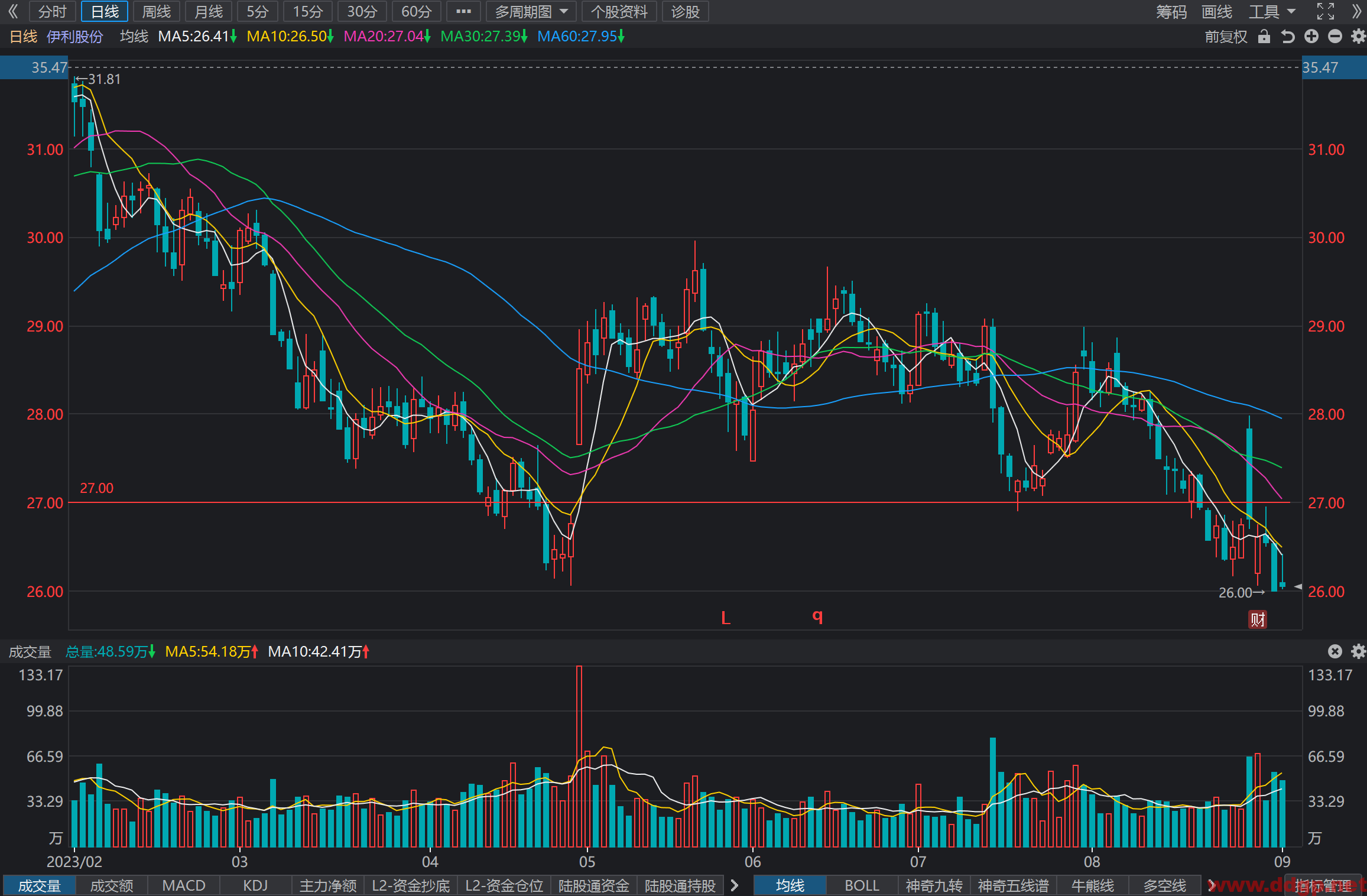Select the 30分 period
The height and width of the screenshot is (896, 1367).
click(x=362, y=11)
